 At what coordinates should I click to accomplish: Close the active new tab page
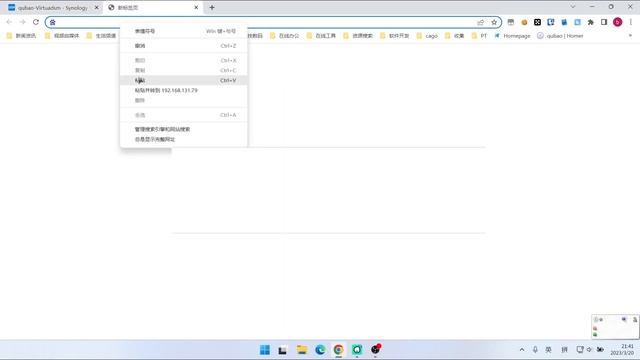point(196,8)
